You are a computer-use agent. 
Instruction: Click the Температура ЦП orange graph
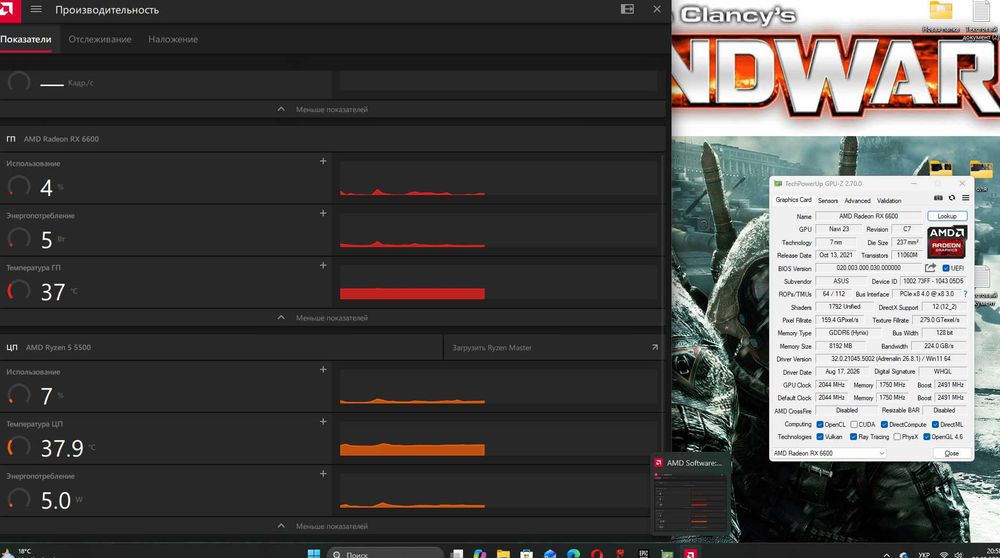[412, 449]
